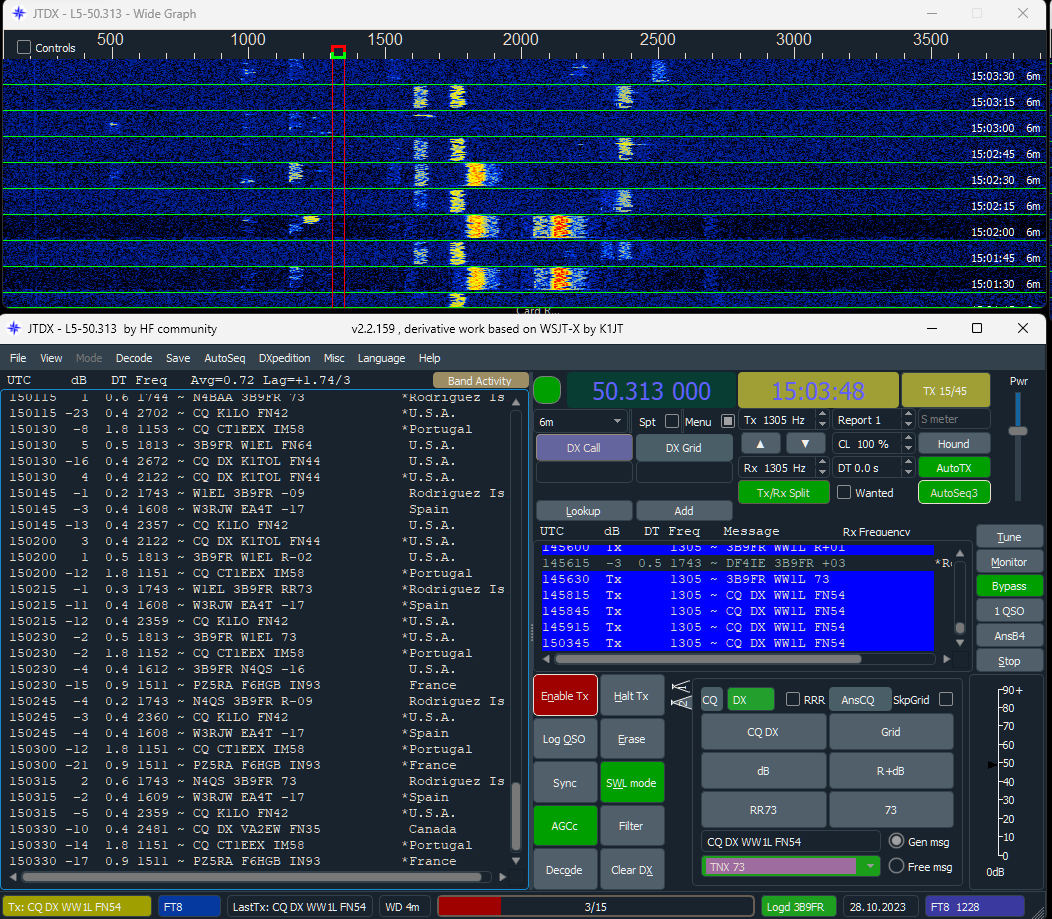Adjust the CL 100 % spinner arrows
1052x919 pixels.
(908, 443)
